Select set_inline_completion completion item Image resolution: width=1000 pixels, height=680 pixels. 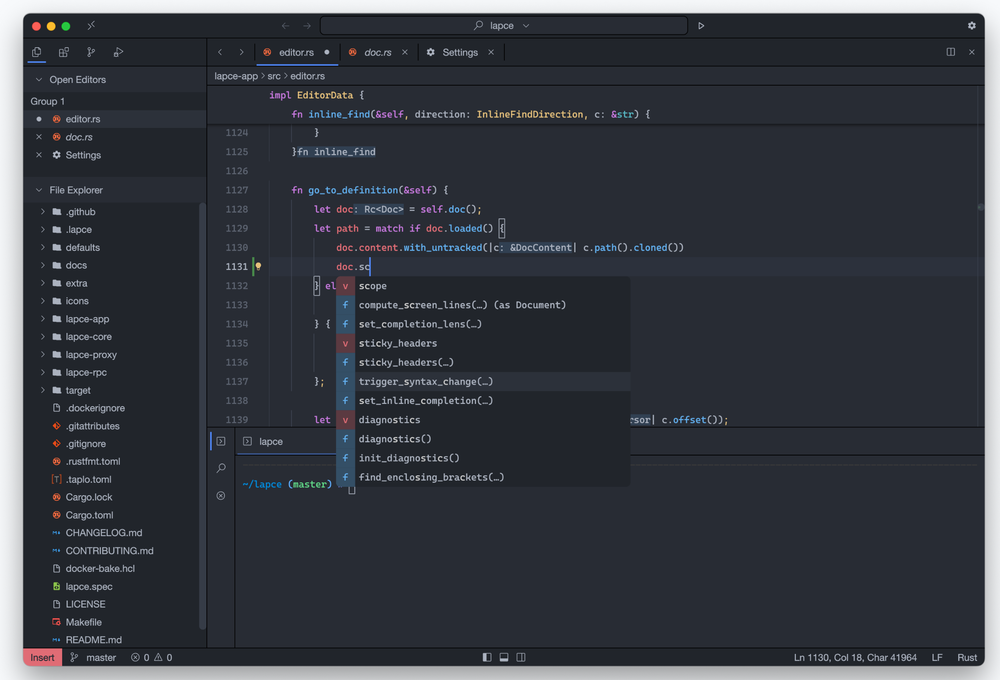point(483,401)
